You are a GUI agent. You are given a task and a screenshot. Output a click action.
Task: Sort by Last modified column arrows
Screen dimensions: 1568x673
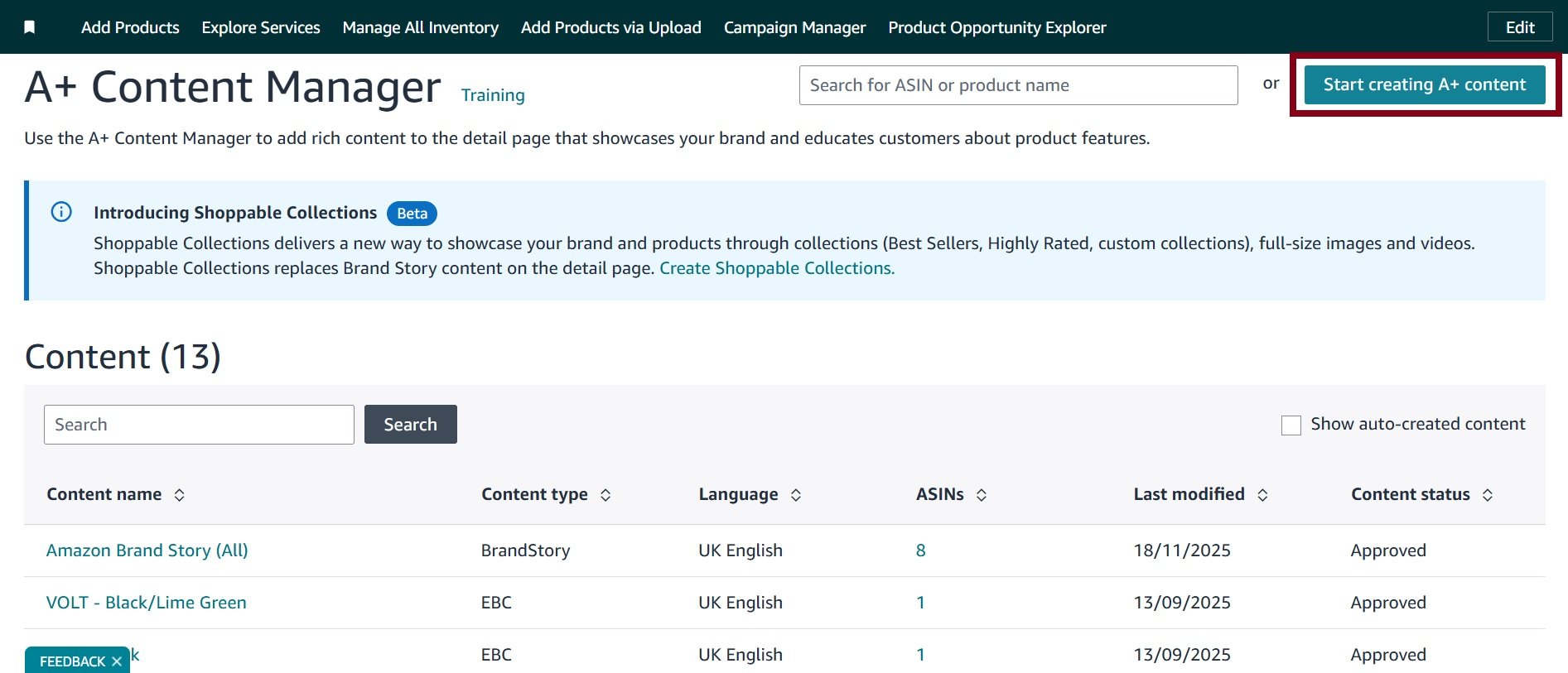1262,495
